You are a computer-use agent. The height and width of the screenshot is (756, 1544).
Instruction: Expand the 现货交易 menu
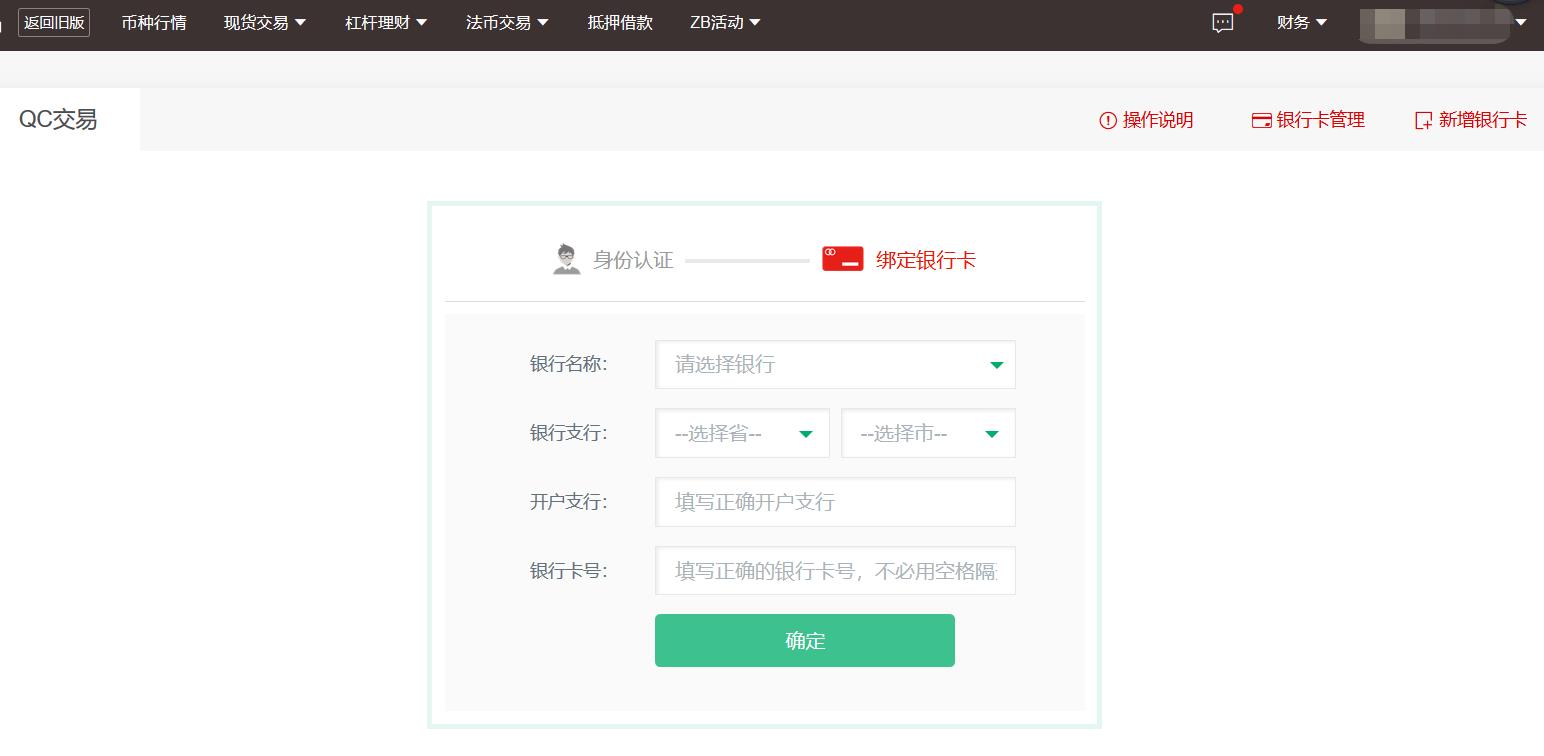pyautogui.click(x=265, y=22)
